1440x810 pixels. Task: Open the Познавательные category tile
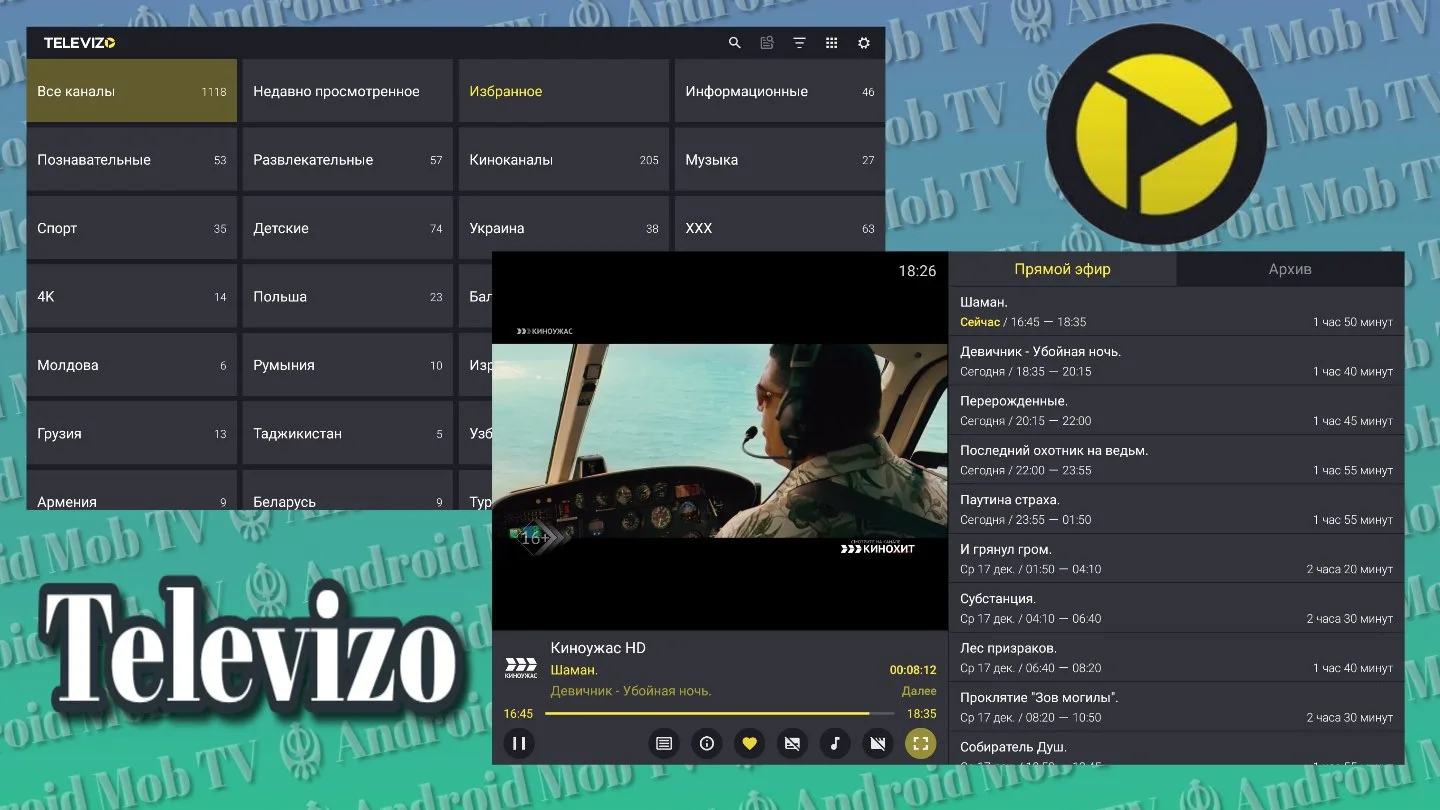(132, 159)
